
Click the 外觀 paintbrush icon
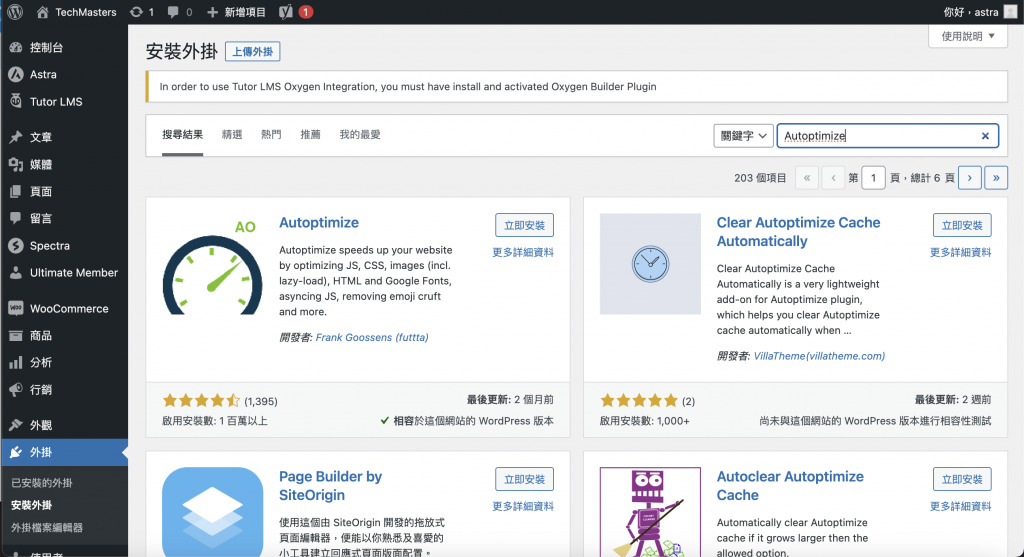tap(16, 425)
